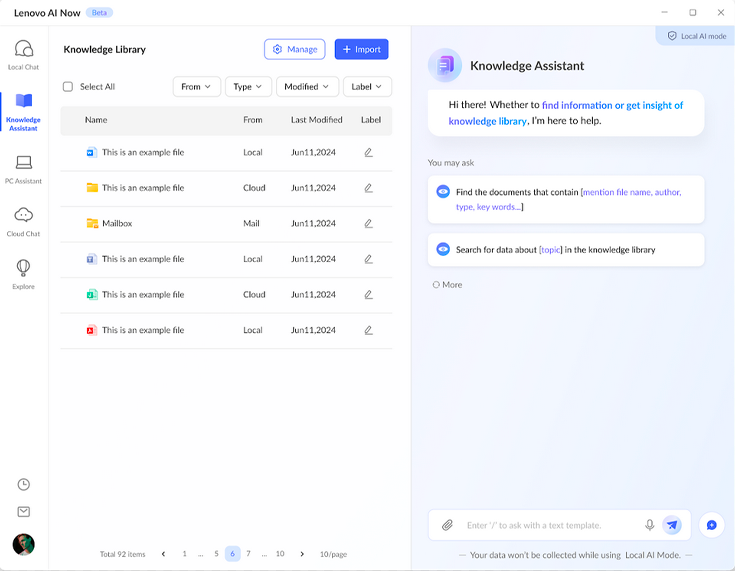
Task: Click the Word document file icon
Action: pyautogui.click(x=92, y=152)
